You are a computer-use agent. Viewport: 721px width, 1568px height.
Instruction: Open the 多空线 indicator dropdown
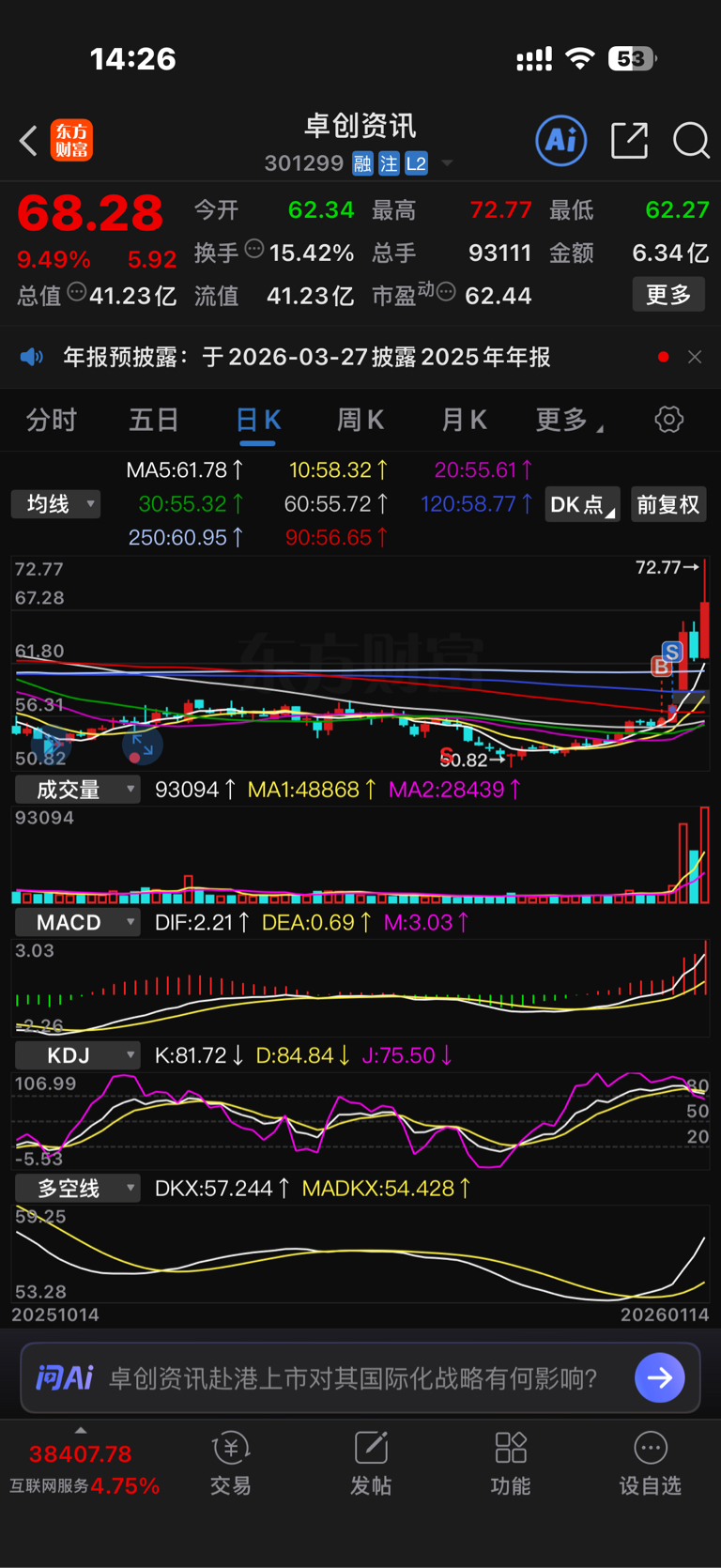point(77,1189)
